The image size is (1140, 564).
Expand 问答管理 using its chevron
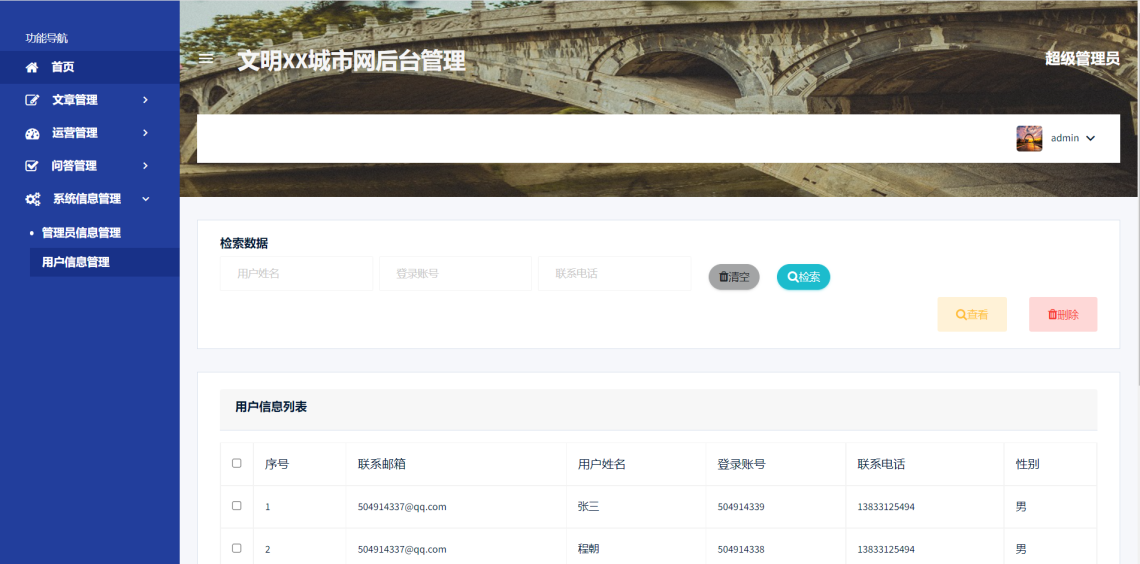tap(145, 166)
